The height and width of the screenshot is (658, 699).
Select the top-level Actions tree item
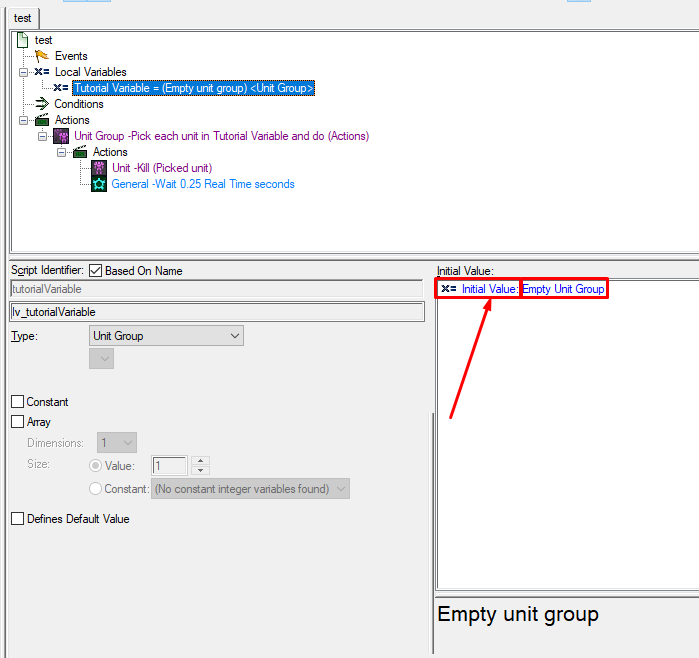coord(72,120)
